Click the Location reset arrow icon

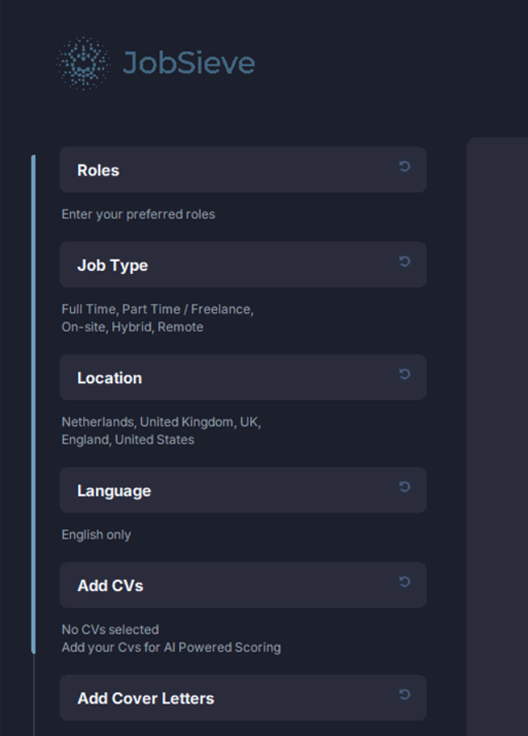tap(405, 374)
